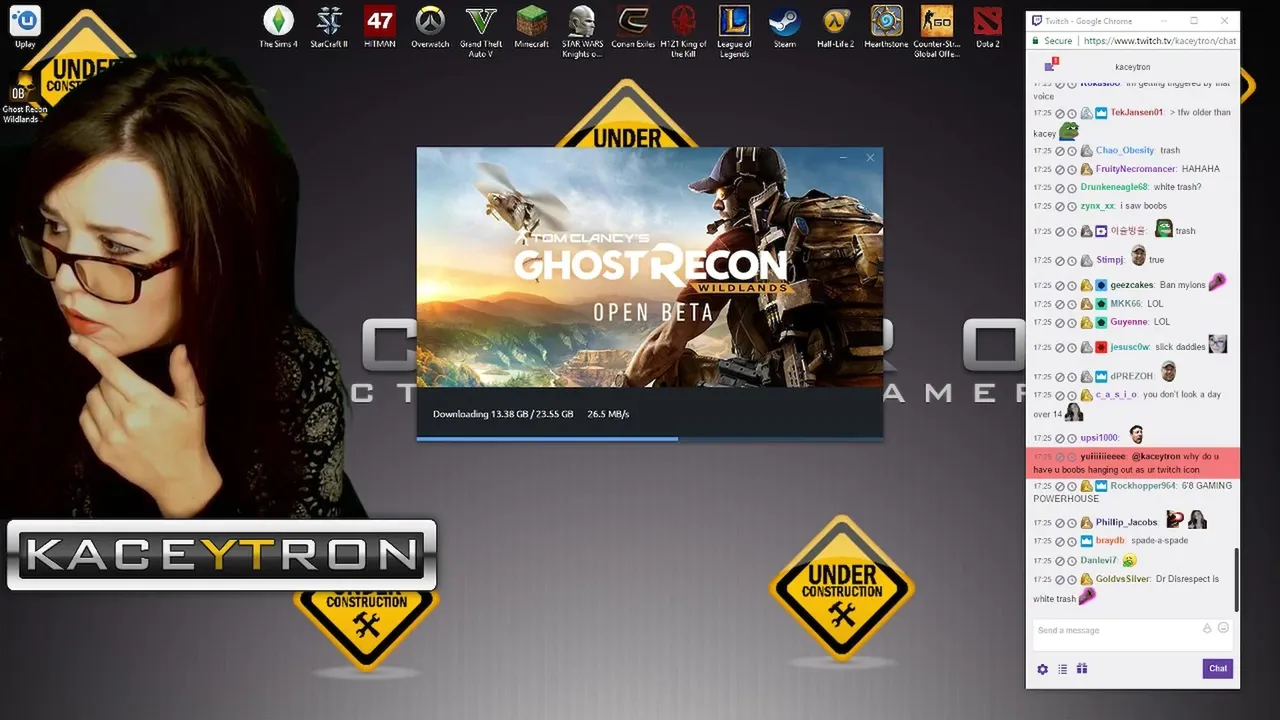1280x720 pixels.
Task: Click the "Ban mylons" chat message
Action: 1182,286
